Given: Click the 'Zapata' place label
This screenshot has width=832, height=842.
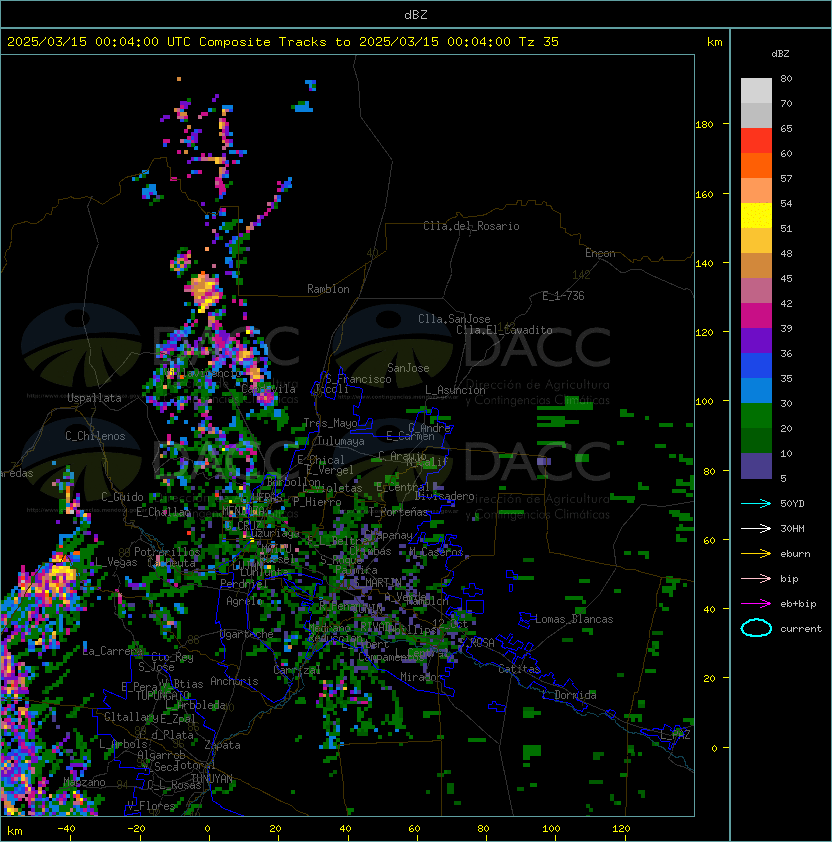Looking at the screenshot, I should (222, 745).
